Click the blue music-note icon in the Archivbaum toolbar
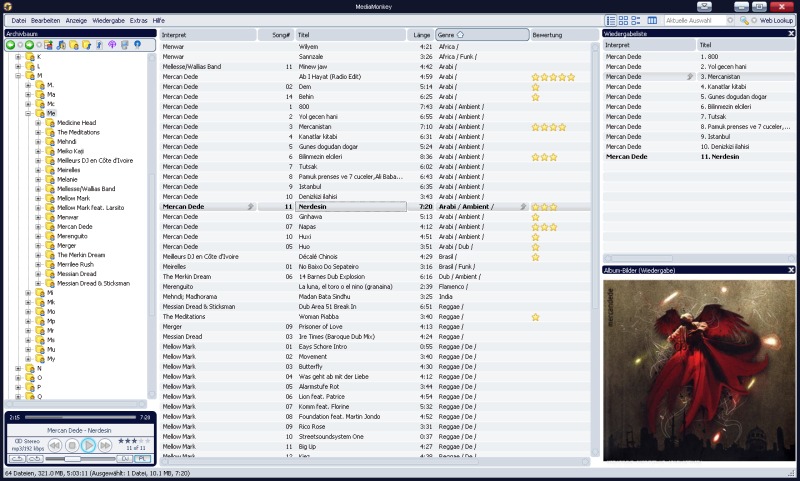The height and width of the screenshot is (481, 800). [61, 45]
